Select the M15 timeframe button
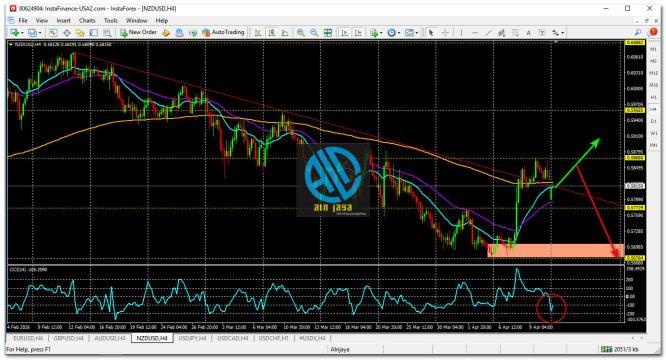Viewport: 666px width, 360px height. [x=653, y=73]
